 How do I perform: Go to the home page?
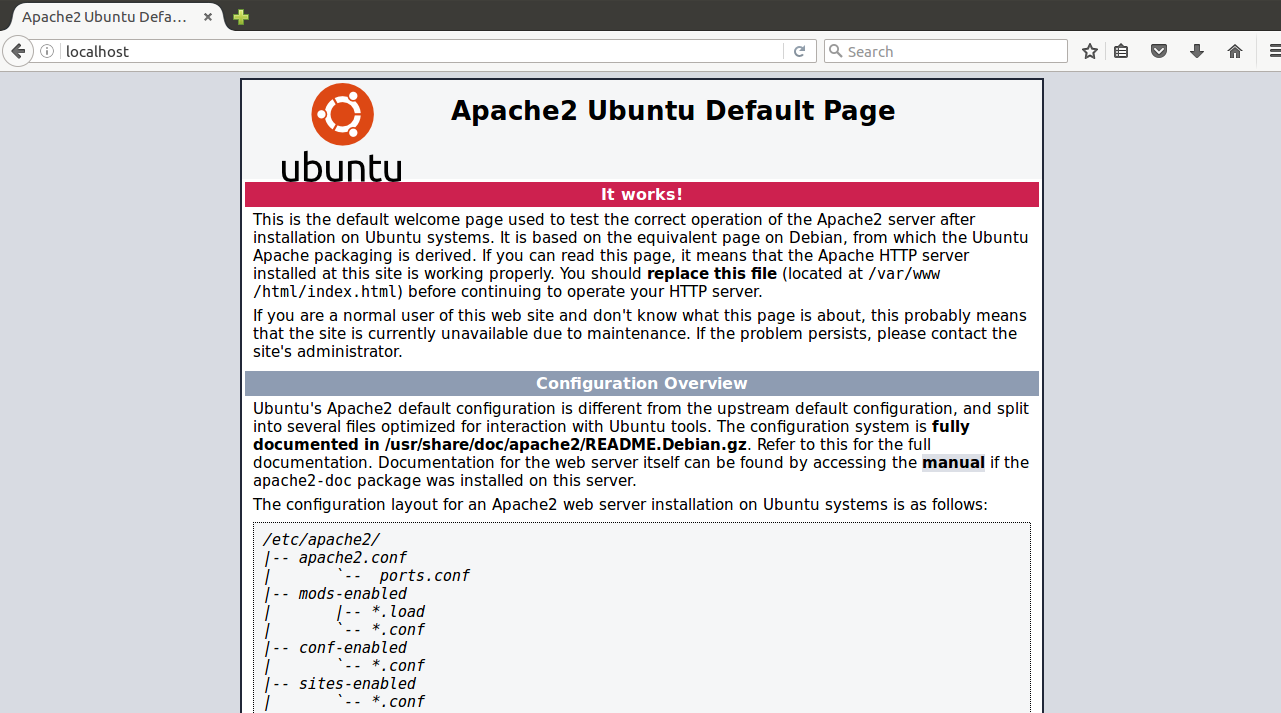coord(1235,51)
